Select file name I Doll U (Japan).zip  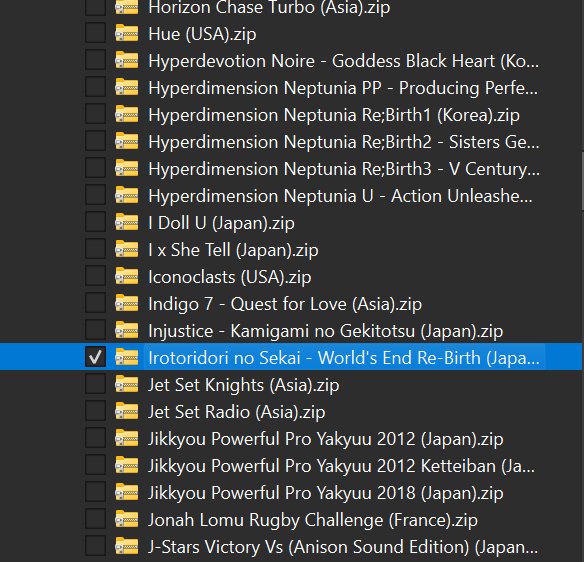[x=221, y=223]
